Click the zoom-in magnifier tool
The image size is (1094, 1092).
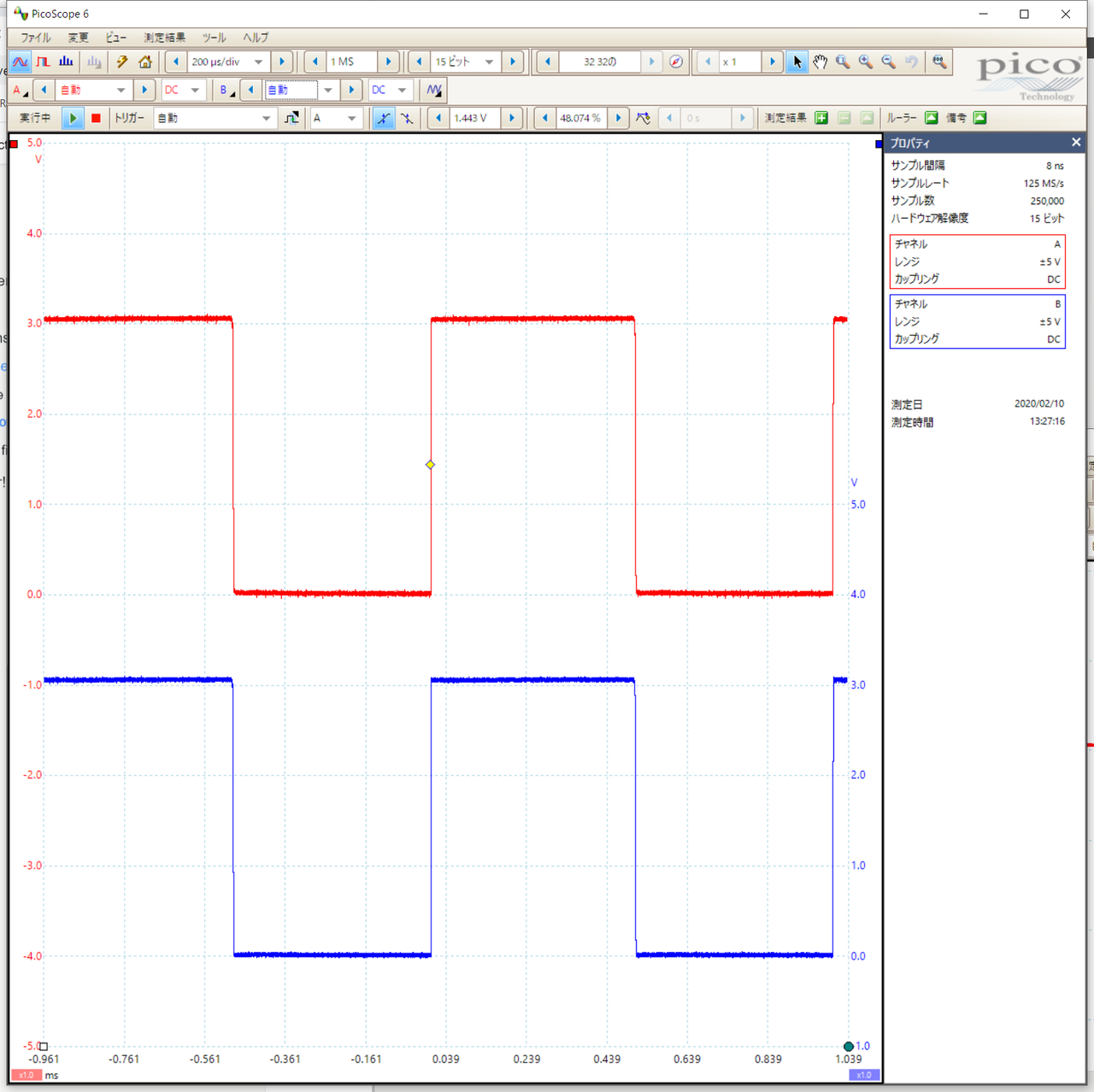[x=866, y=62]
